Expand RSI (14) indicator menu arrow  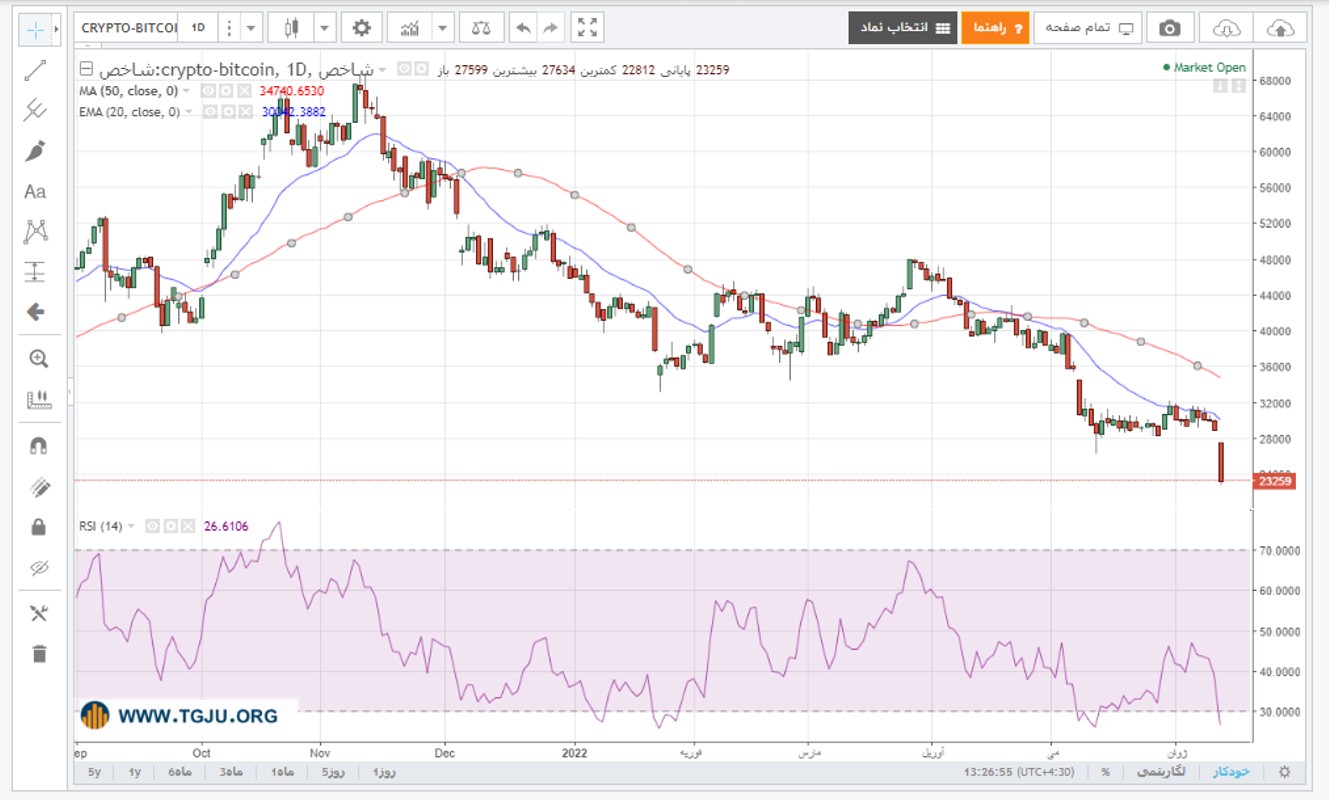point(130,526)
